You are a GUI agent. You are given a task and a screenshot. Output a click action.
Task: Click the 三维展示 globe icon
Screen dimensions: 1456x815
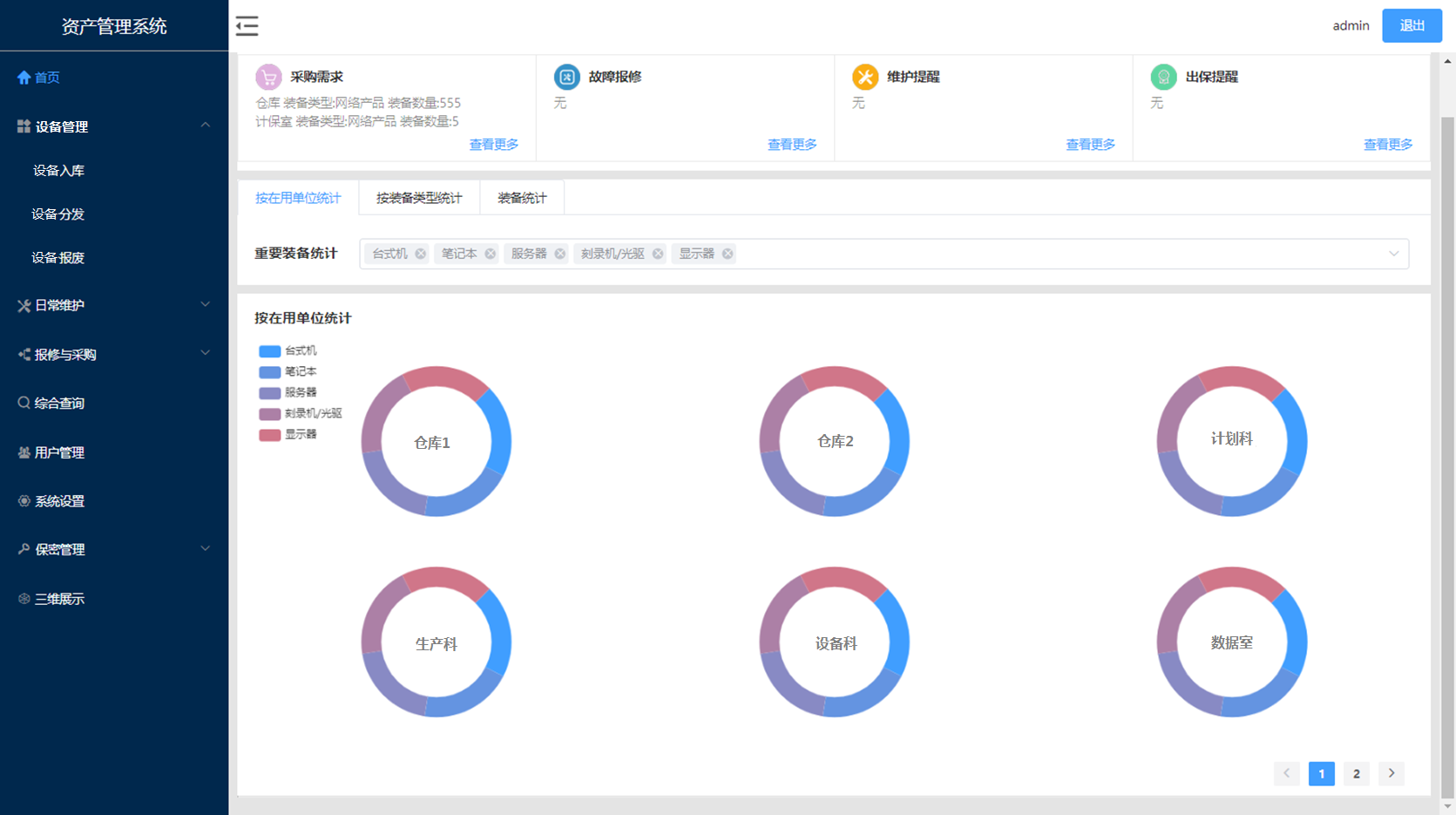click(24, 599)
